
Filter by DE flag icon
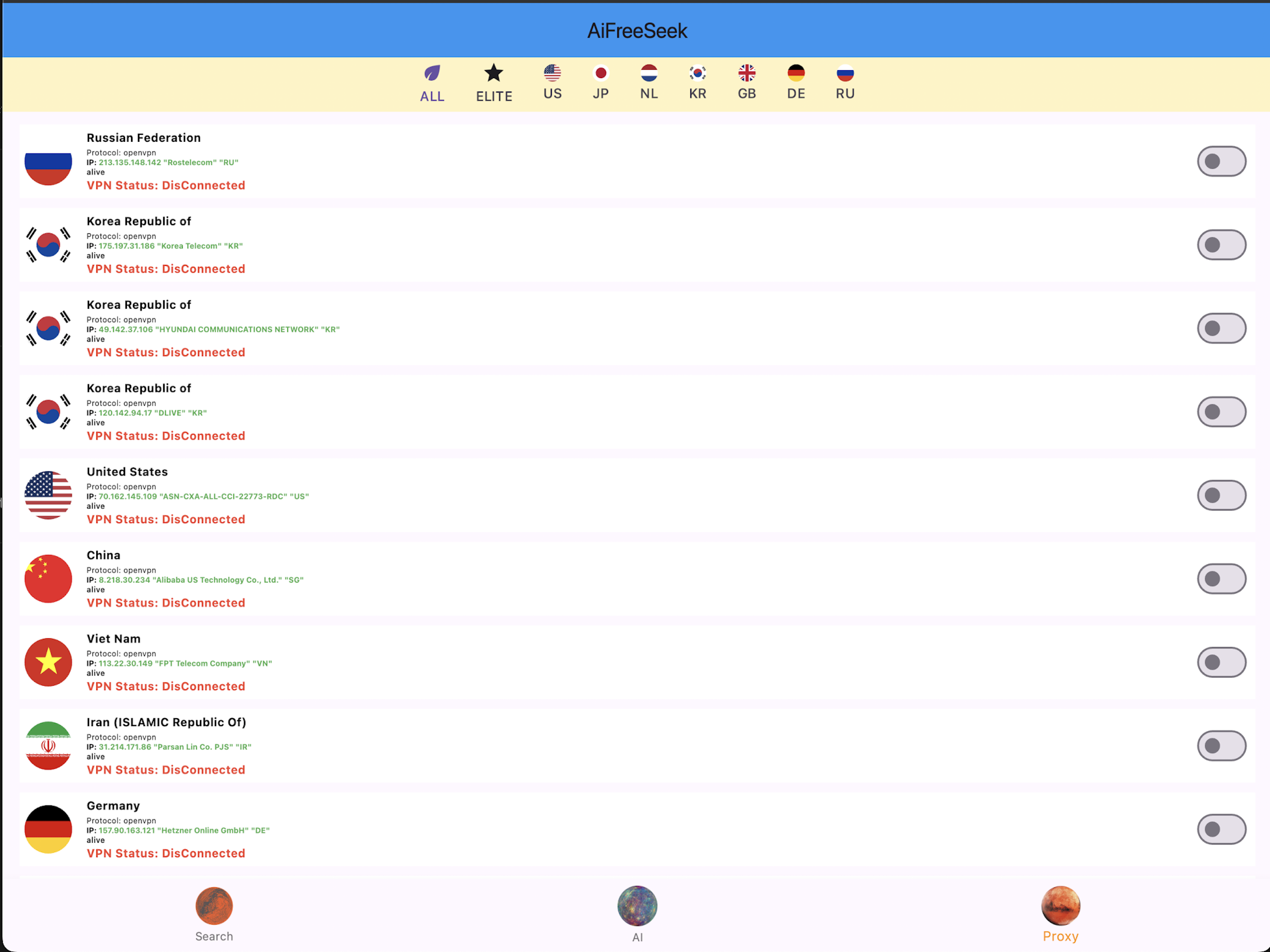pos(796,73)
